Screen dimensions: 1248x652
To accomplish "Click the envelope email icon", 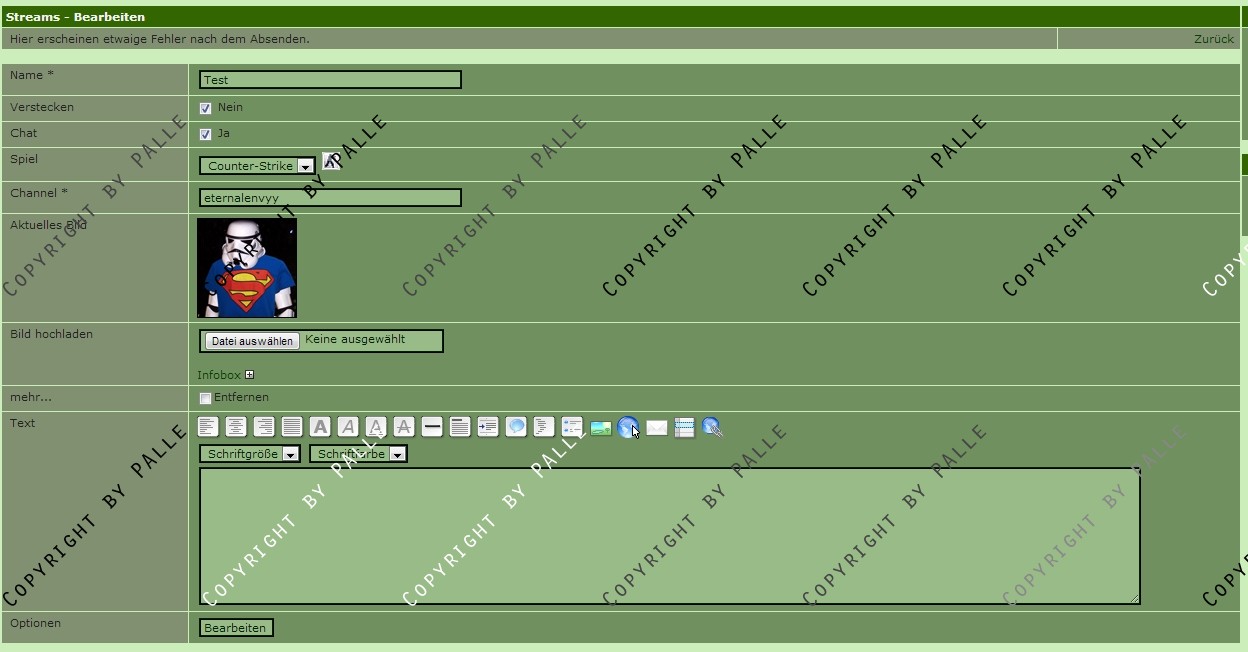I will coord(657,427).
